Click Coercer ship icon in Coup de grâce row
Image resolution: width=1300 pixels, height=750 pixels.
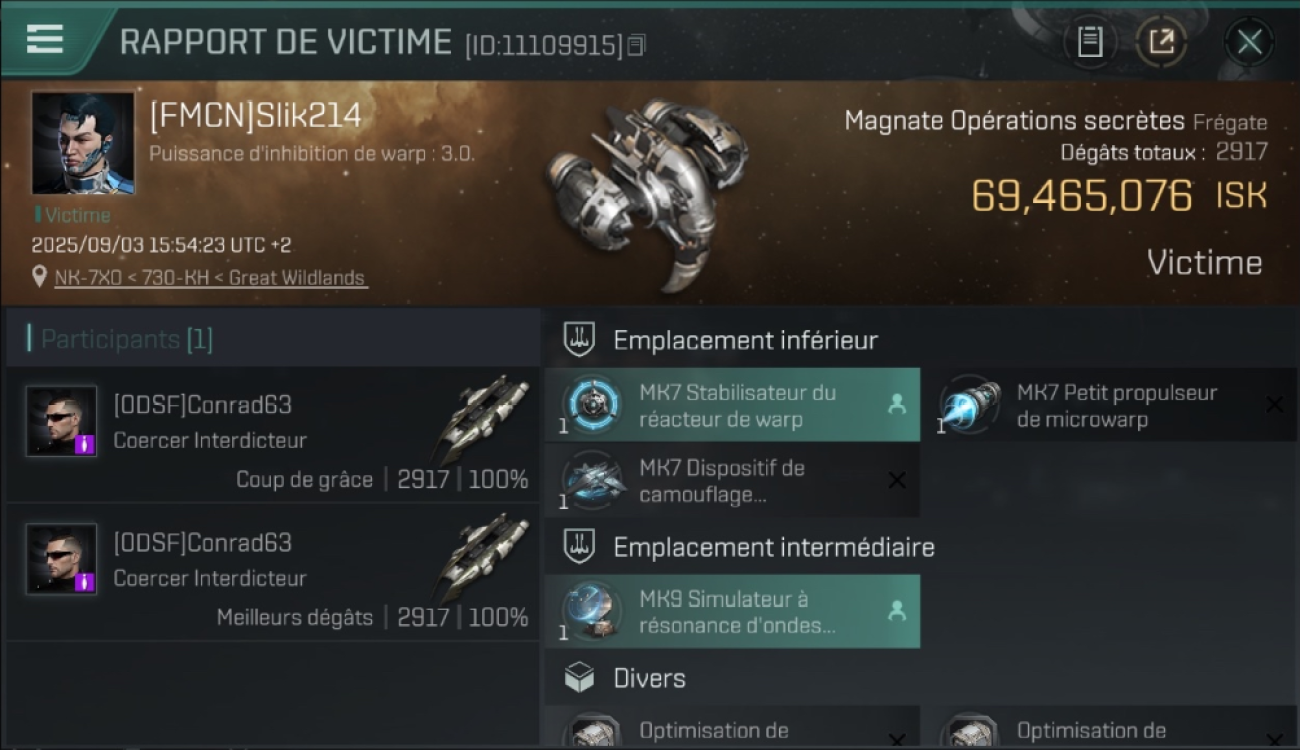[483, 420]
